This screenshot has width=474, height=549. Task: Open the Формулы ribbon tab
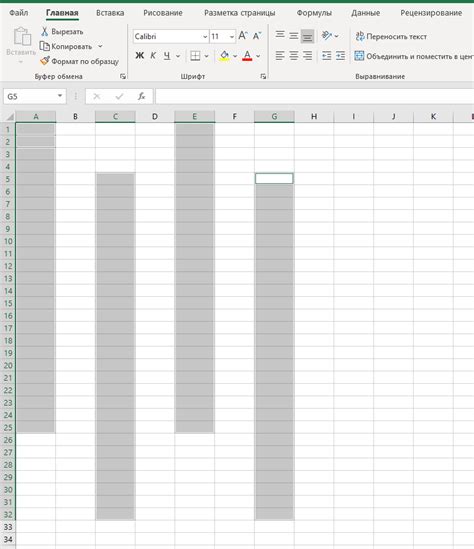coord(314,13)
